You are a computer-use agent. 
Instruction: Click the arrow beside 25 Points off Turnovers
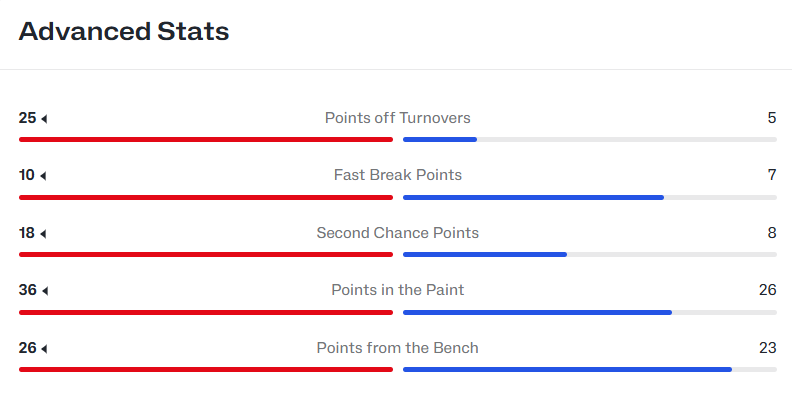pyautogui.click(x=44, y=119)
